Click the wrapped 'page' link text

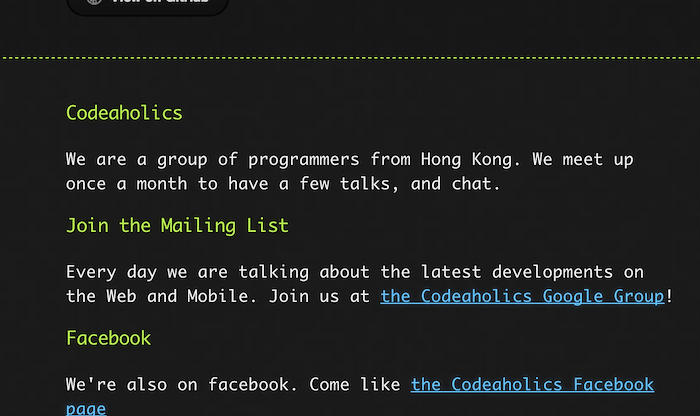[86, 409]
